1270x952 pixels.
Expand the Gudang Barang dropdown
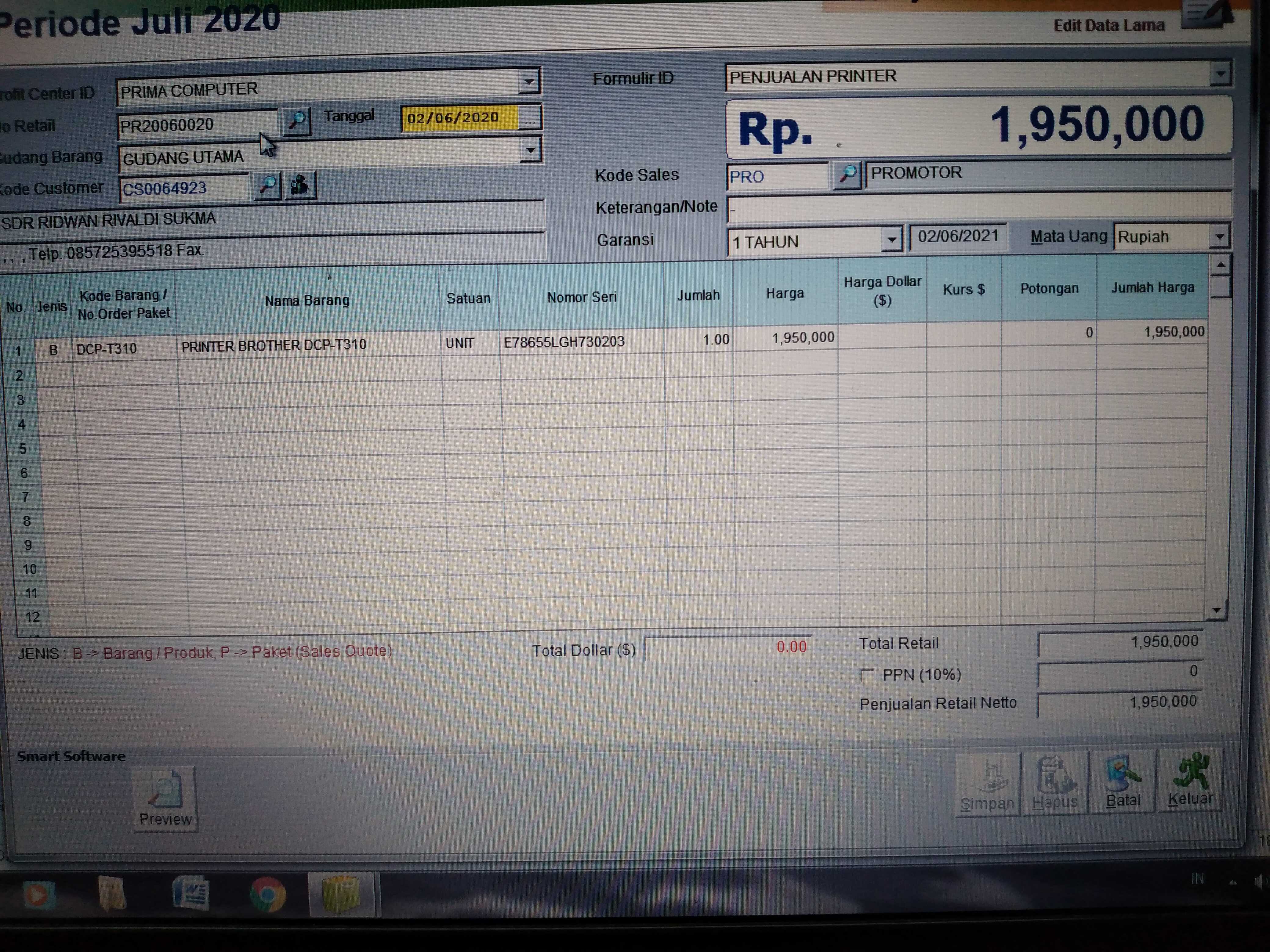click(x=531, y=151)
